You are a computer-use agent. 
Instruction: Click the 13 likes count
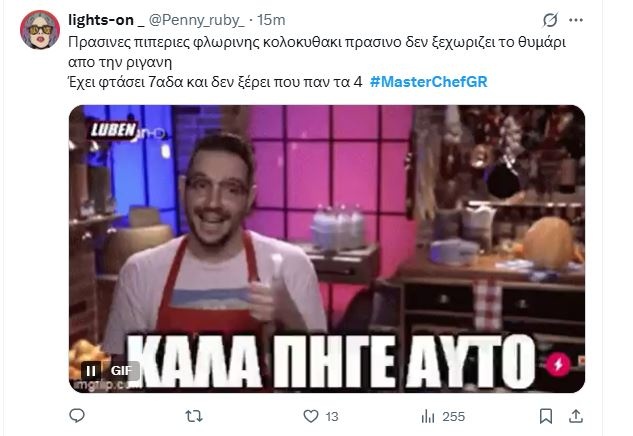[x=332, y=417]
